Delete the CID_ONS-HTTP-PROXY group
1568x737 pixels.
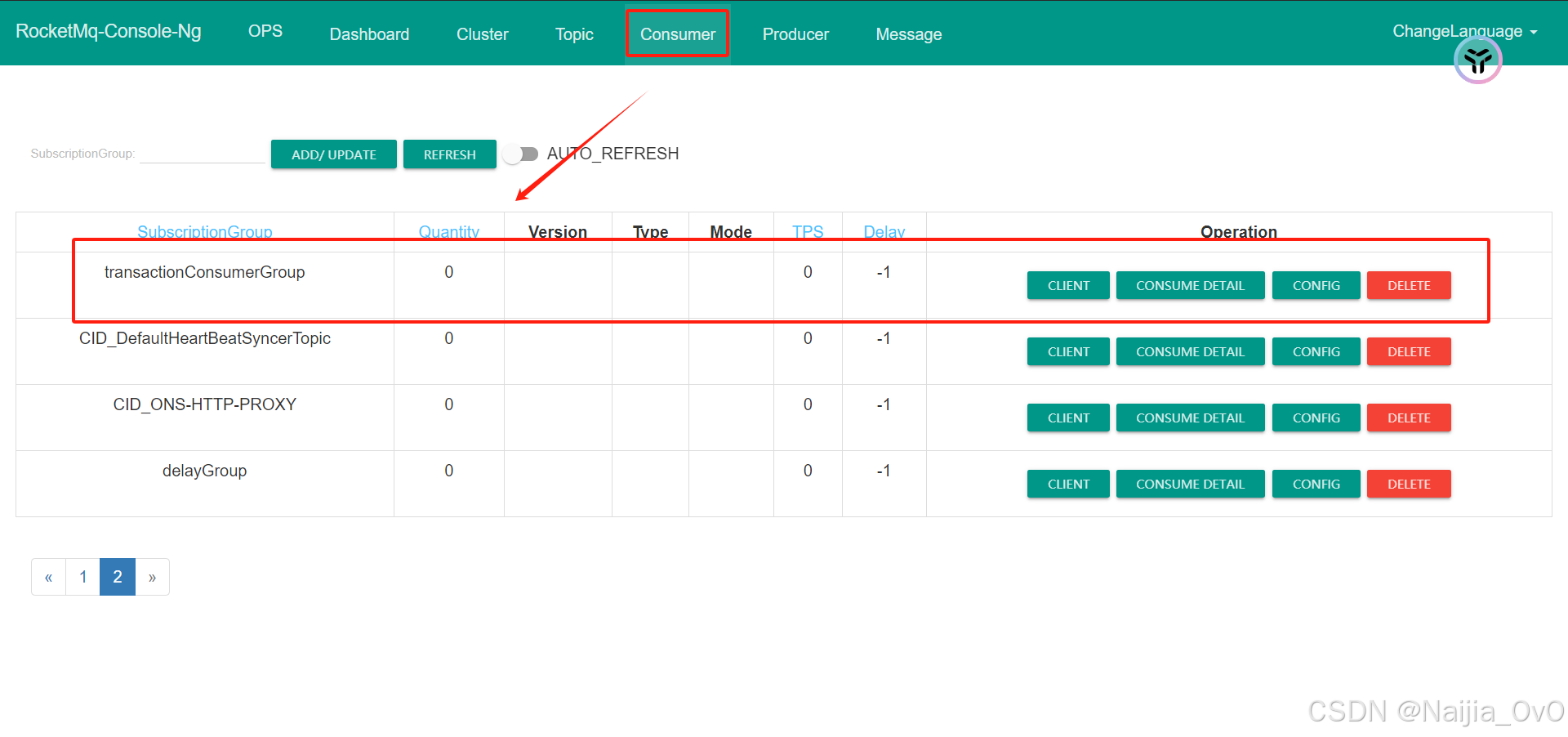click(x=1409, y=418)
